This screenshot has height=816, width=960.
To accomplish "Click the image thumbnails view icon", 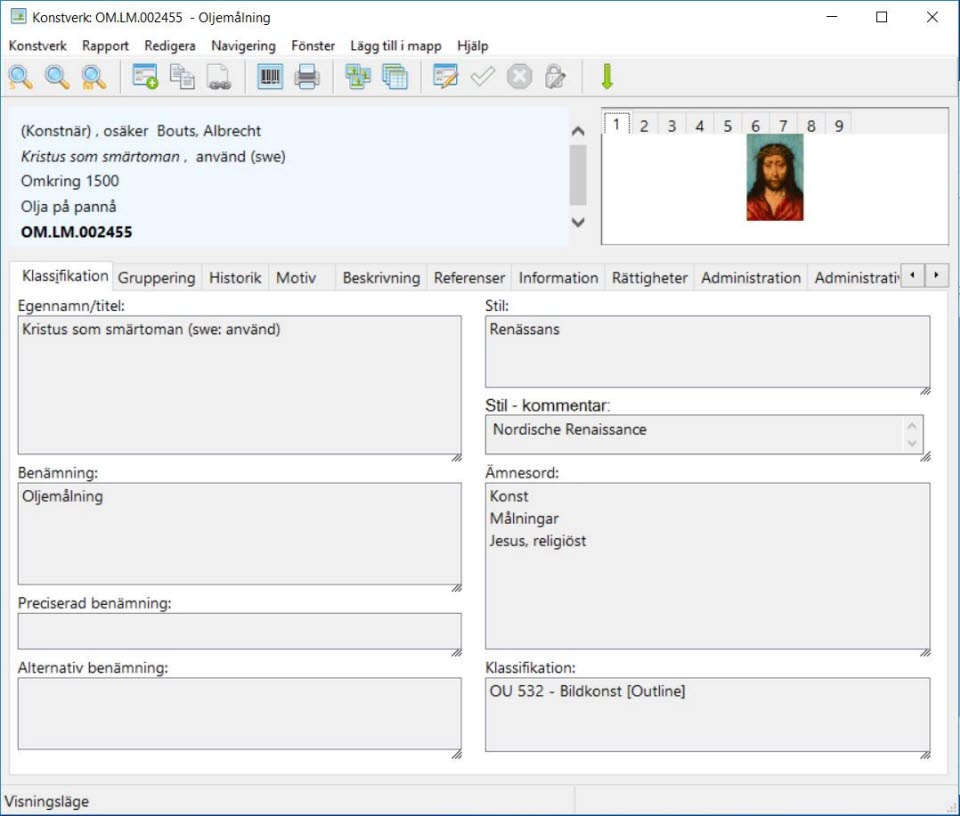I will coord(357,77).
